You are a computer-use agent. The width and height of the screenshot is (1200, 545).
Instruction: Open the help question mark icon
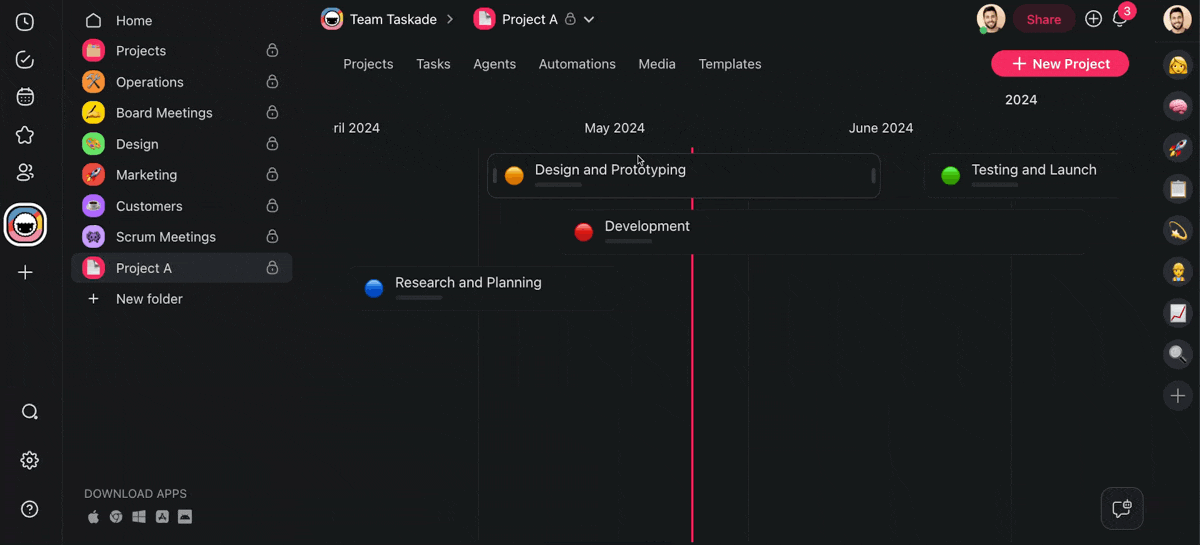[29, 509]
